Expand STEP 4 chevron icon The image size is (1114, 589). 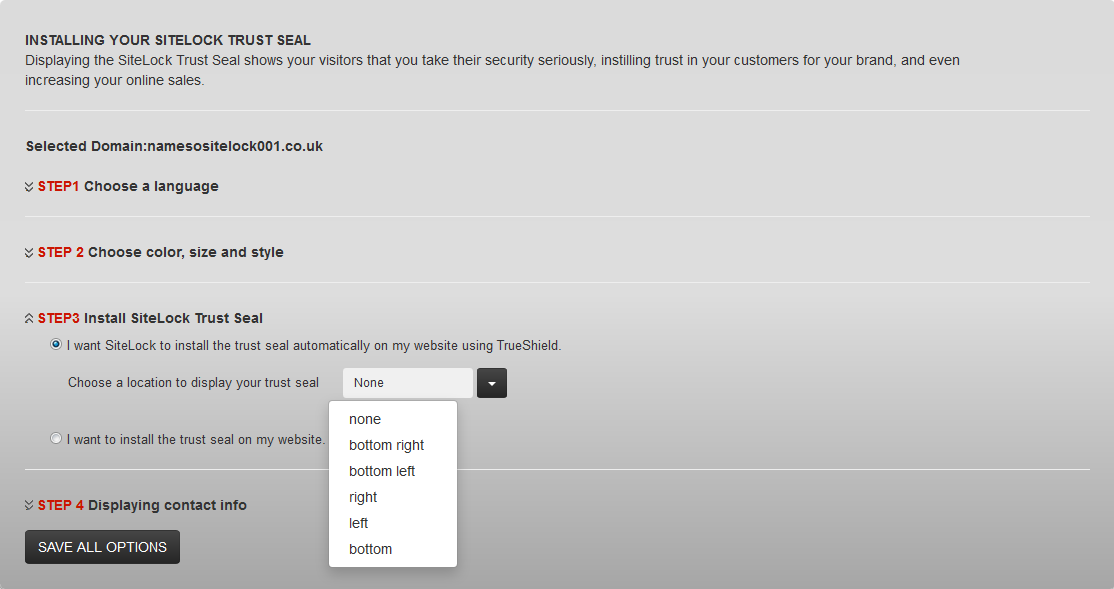coord(29,505)
